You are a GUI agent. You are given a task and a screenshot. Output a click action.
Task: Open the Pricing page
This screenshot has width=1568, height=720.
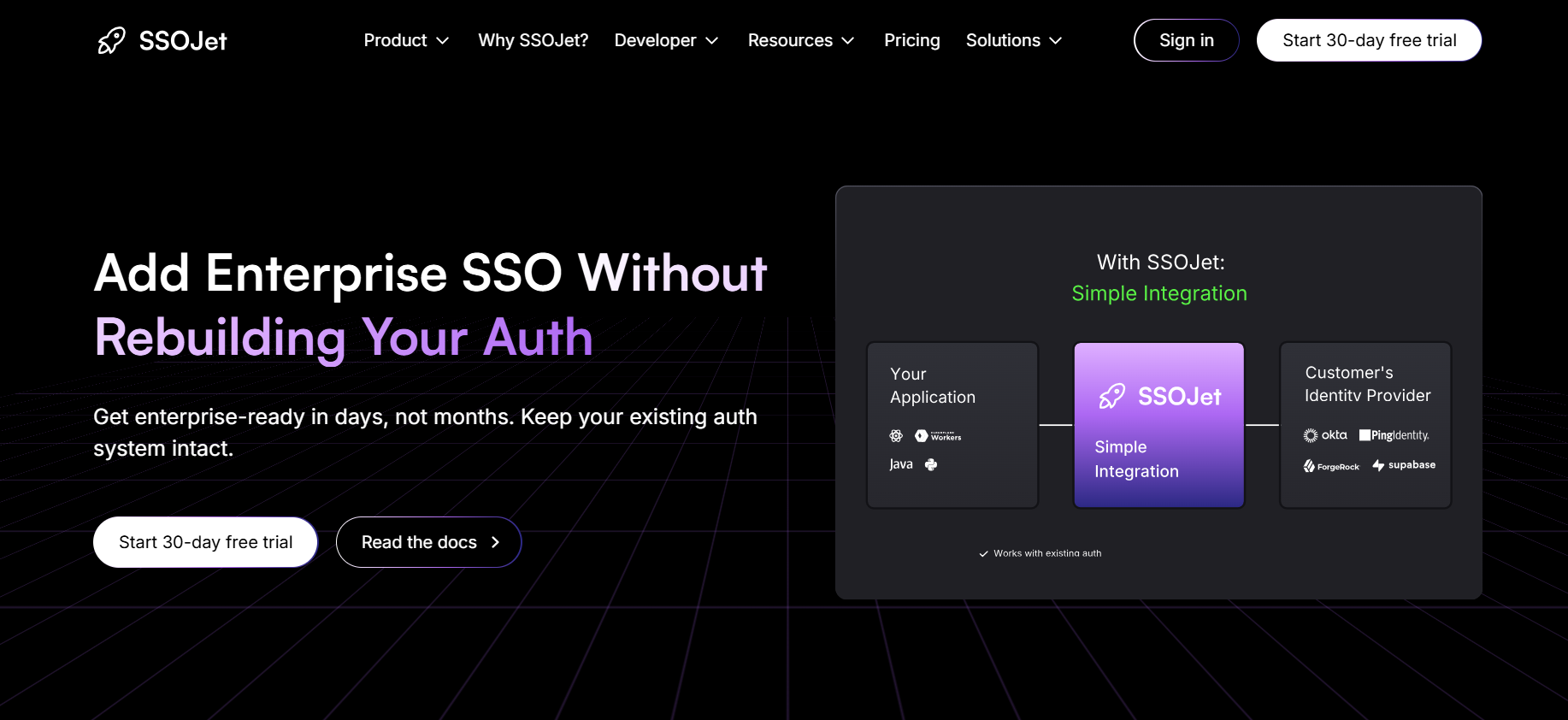click(x=912, y=40)
